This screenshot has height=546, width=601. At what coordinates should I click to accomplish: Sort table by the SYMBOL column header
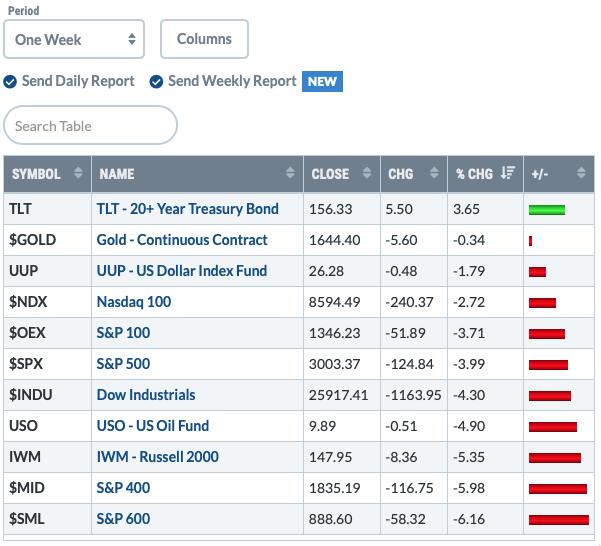coord(48,174)
